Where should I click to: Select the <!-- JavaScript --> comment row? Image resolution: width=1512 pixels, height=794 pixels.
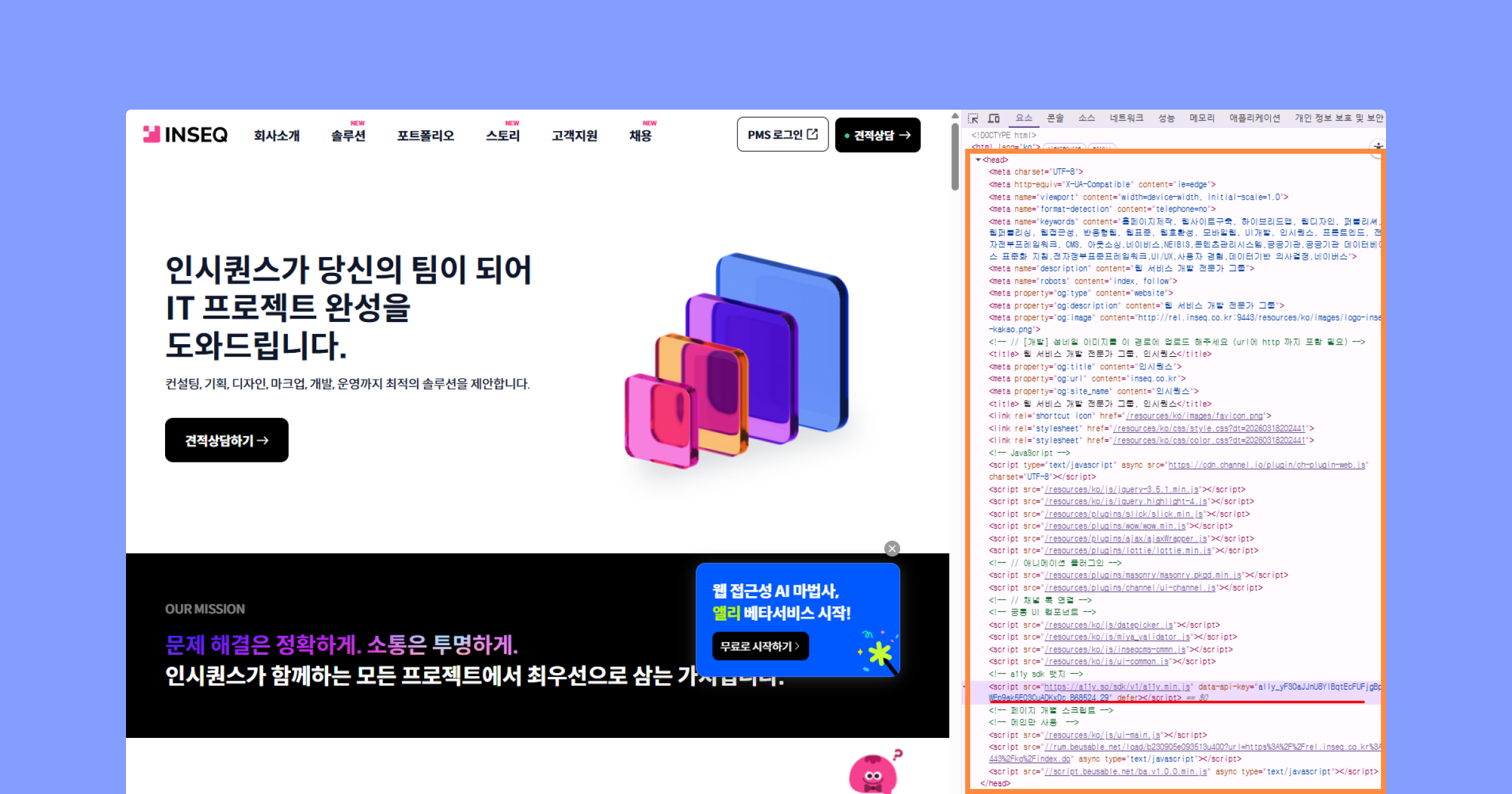[x=1029, y=453]
